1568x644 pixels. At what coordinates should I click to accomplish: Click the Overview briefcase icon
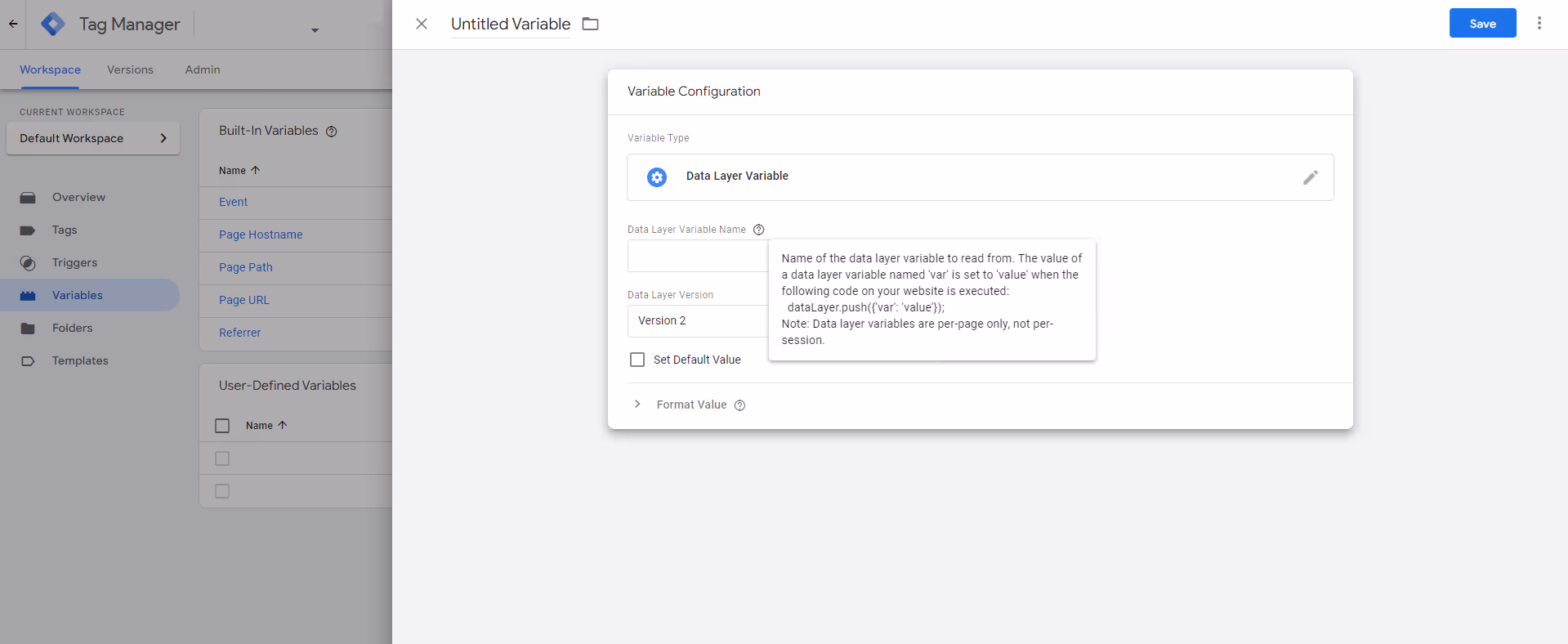point(28,198)
